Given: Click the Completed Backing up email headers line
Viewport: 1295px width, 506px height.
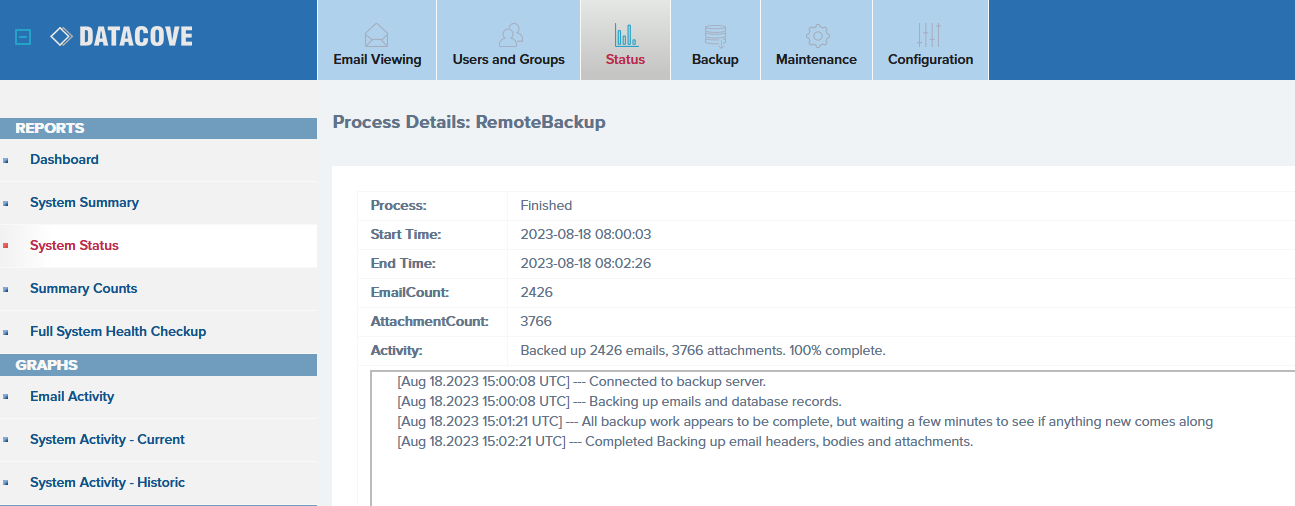Looking at the screenshot, I should click(x=685, y=441).
